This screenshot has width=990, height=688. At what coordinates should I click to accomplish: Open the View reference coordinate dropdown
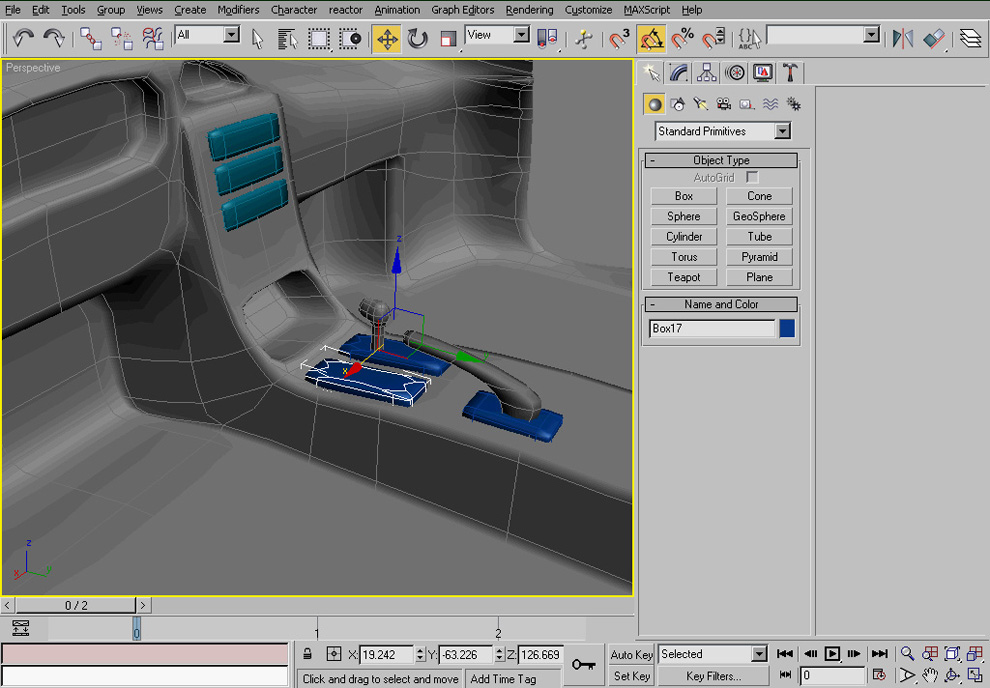click(x=497, y=35)
